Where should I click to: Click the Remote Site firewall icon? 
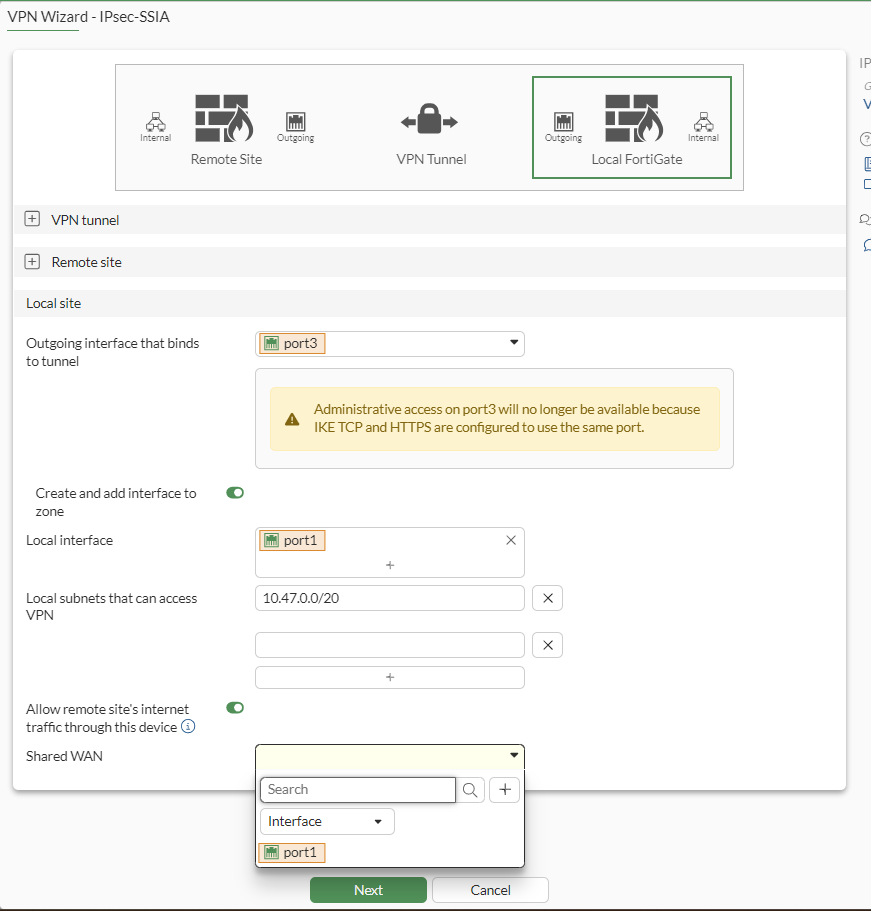(x=224, y=119)
